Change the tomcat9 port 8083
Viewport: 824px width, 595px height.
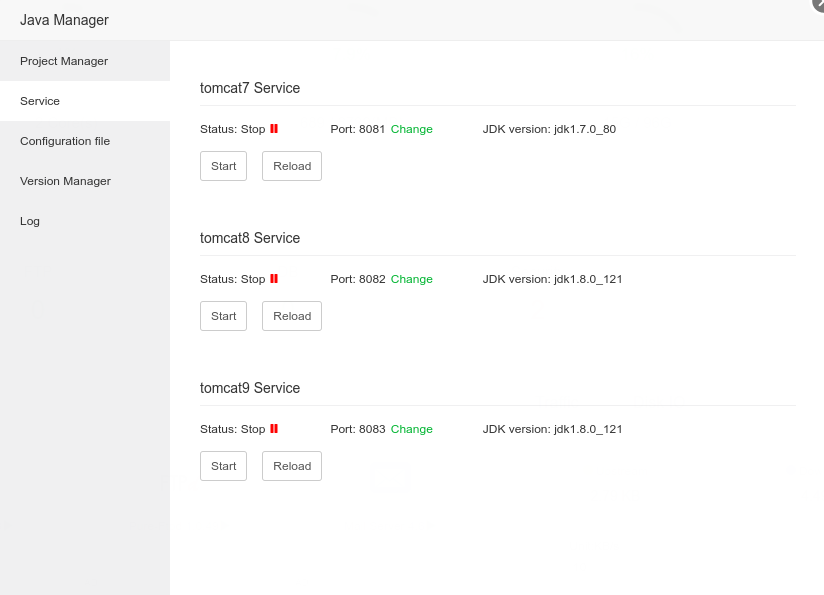412,429
